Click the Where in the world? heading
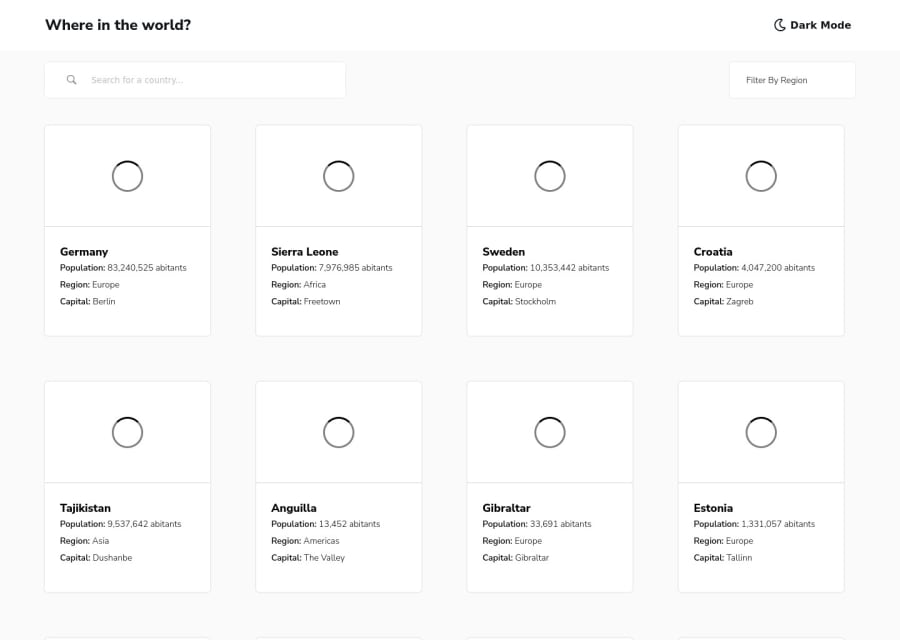 click(118, 25)
